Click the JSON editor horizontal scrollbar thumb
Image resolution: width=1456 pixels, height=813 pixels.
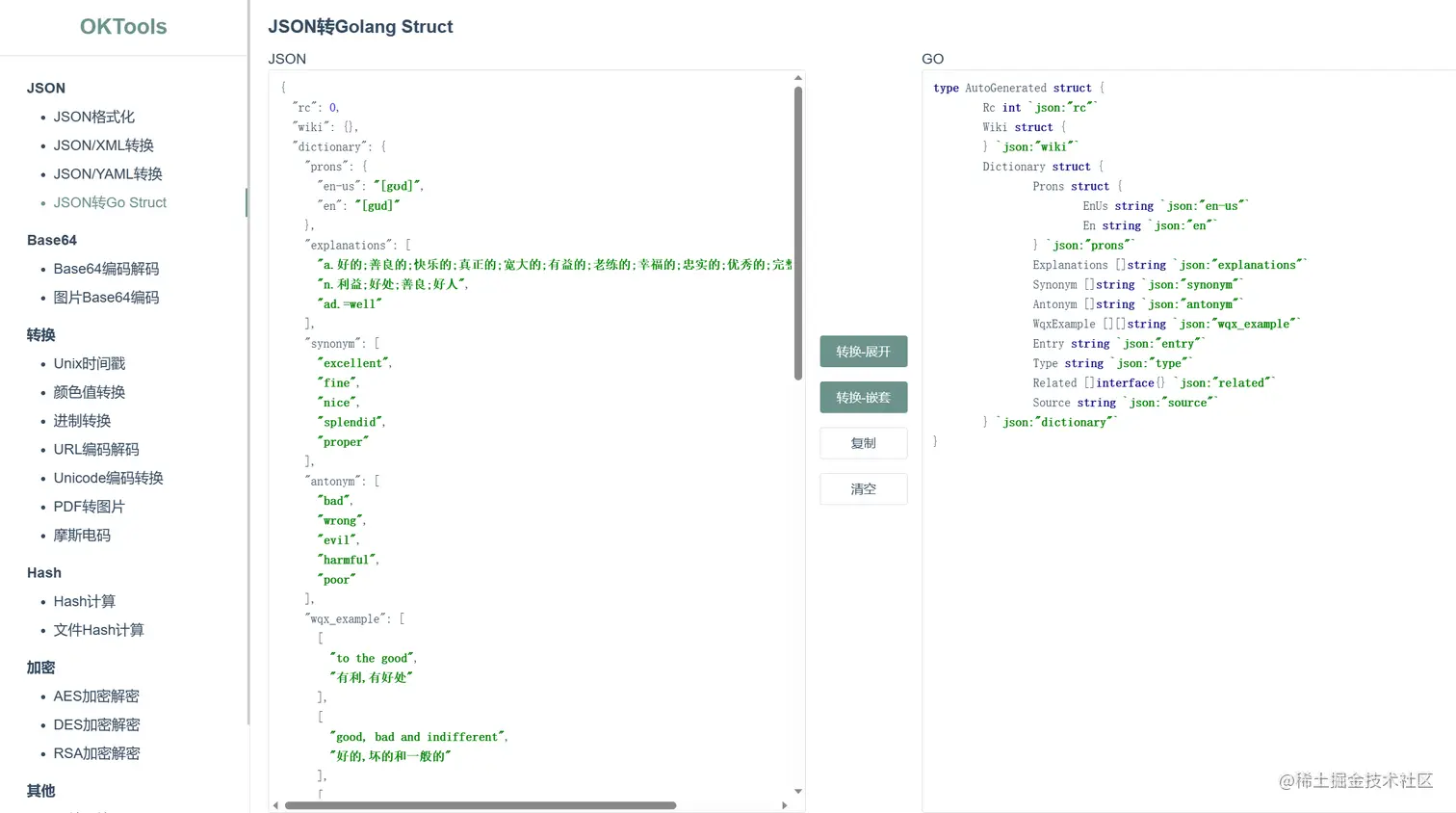click(481, 805)
